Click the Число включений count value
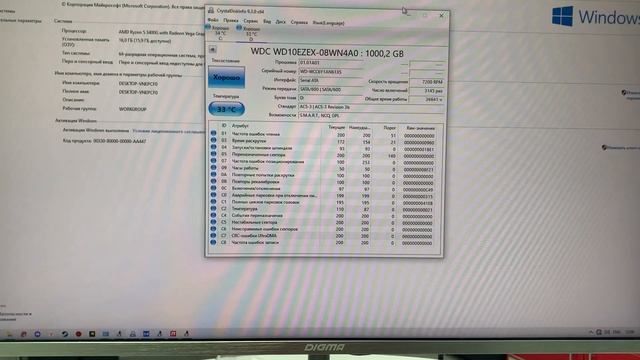The height and width of the screenshot is (360, 640). [x=427, y=91]
